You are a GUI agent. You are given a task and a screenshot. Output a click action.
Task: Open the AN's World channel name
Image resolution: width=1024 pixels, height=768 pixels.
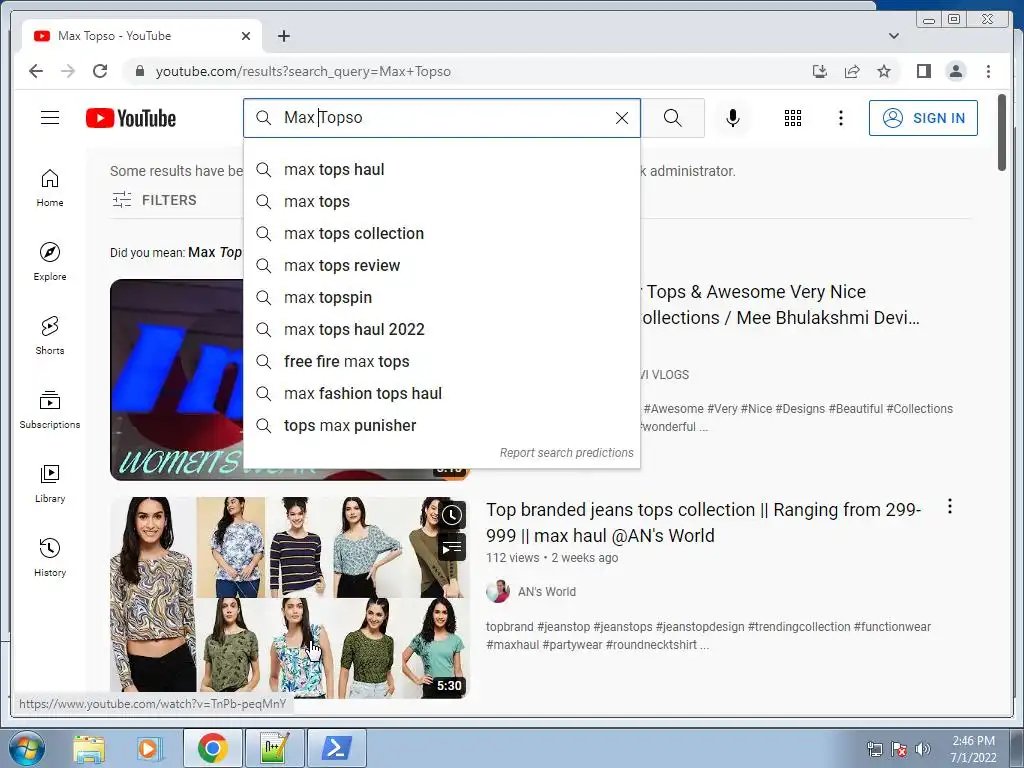tap(547, 592)
